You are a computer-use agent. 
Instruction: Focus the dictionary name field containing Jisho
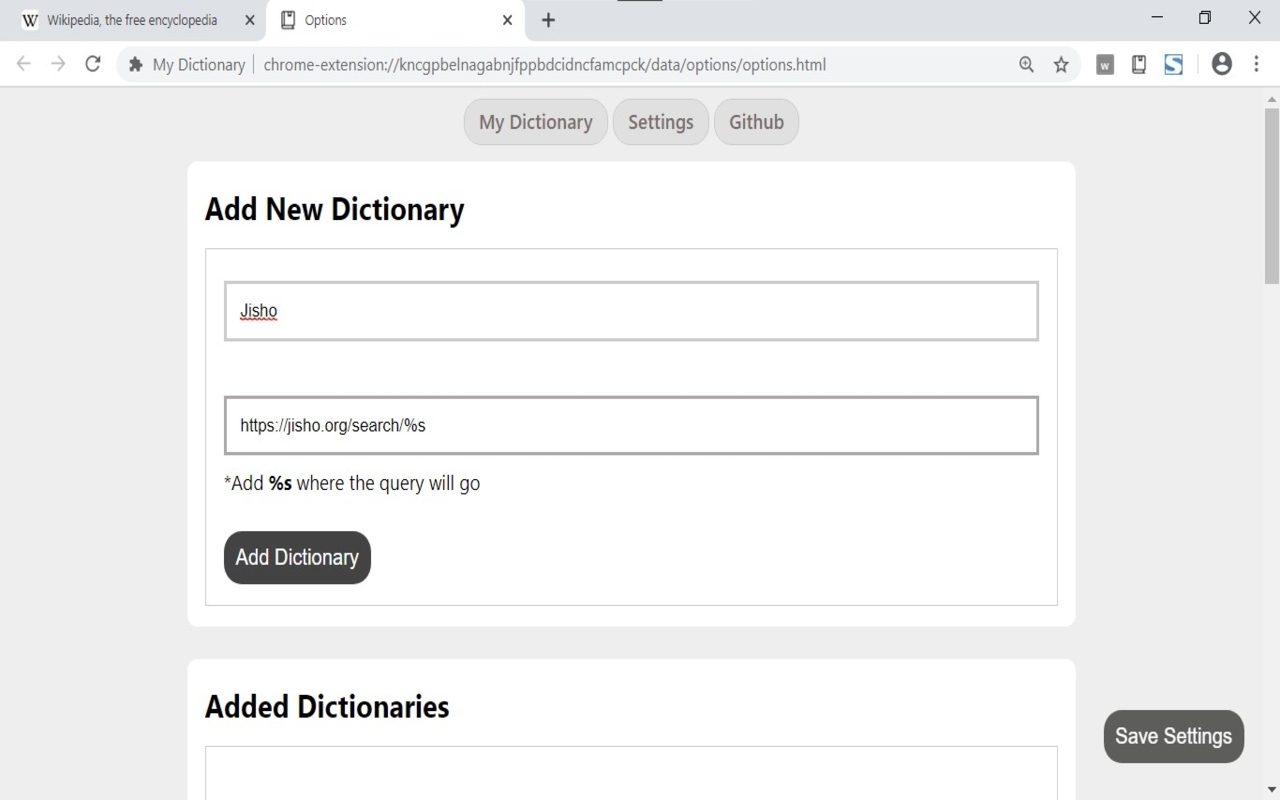631,311
